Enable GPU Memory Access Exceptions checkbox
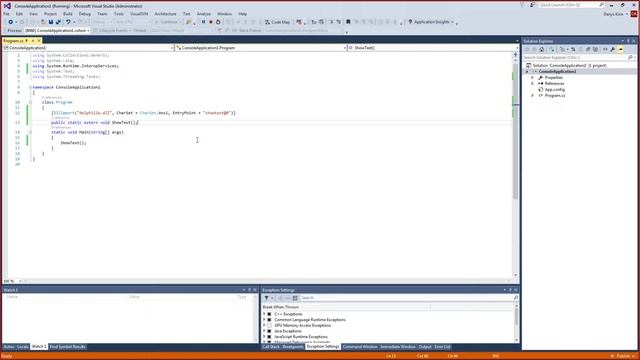This screenshot has height=360, width=640. (x=269, y=326)
